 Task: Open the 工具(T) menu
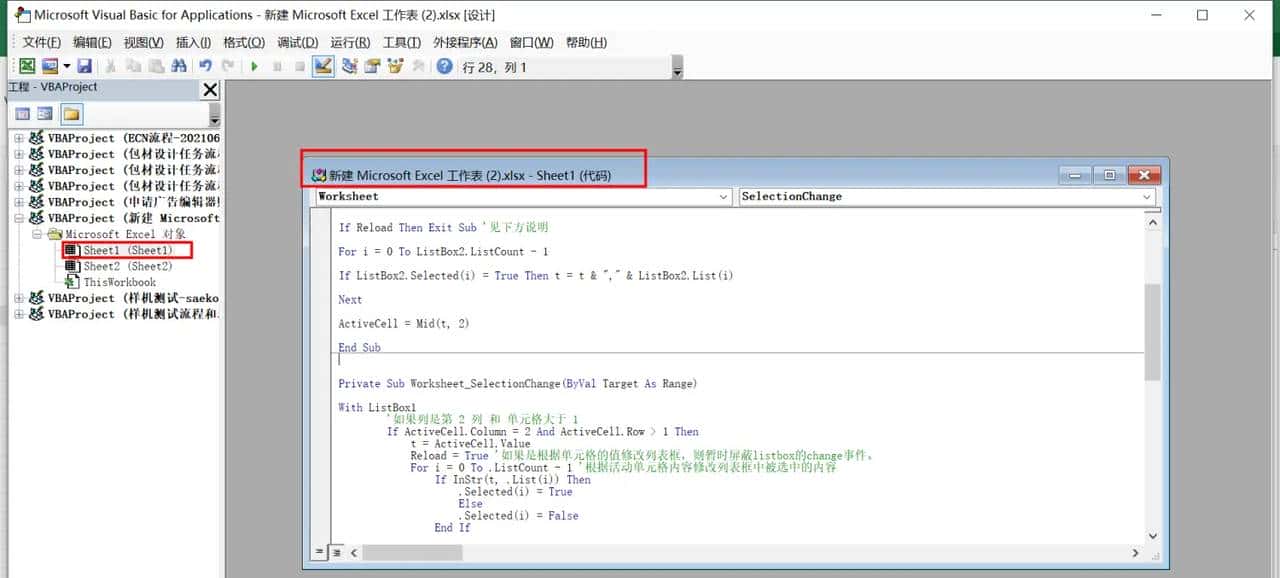click(402, 42)
